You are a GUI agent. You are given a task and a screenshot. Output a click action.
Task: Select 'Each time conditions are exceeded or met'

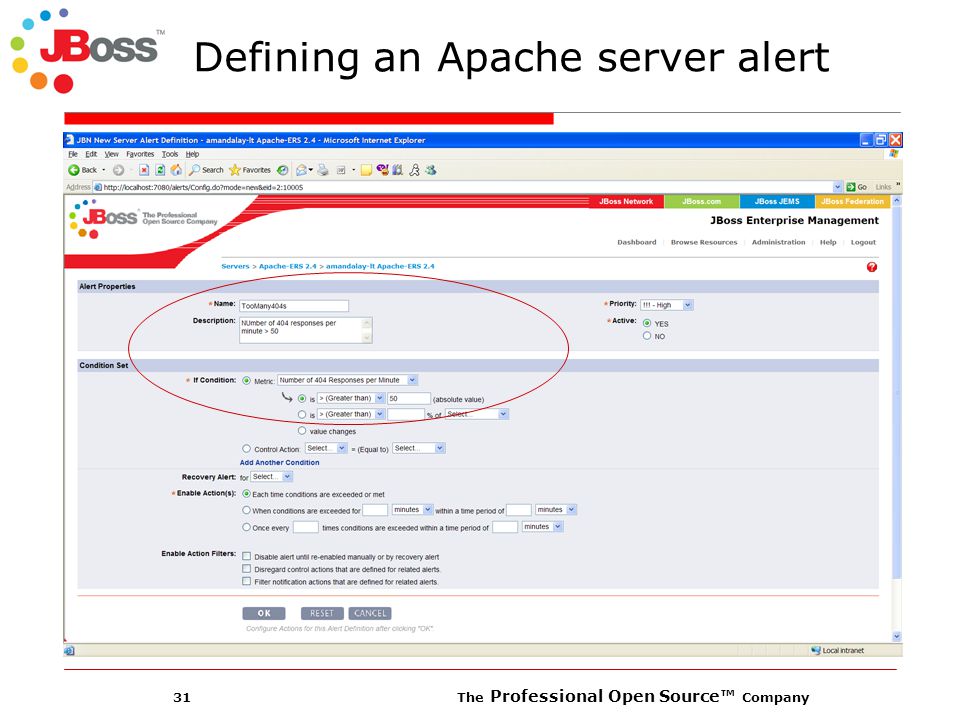pyautogui.click(x=247, y=493)
